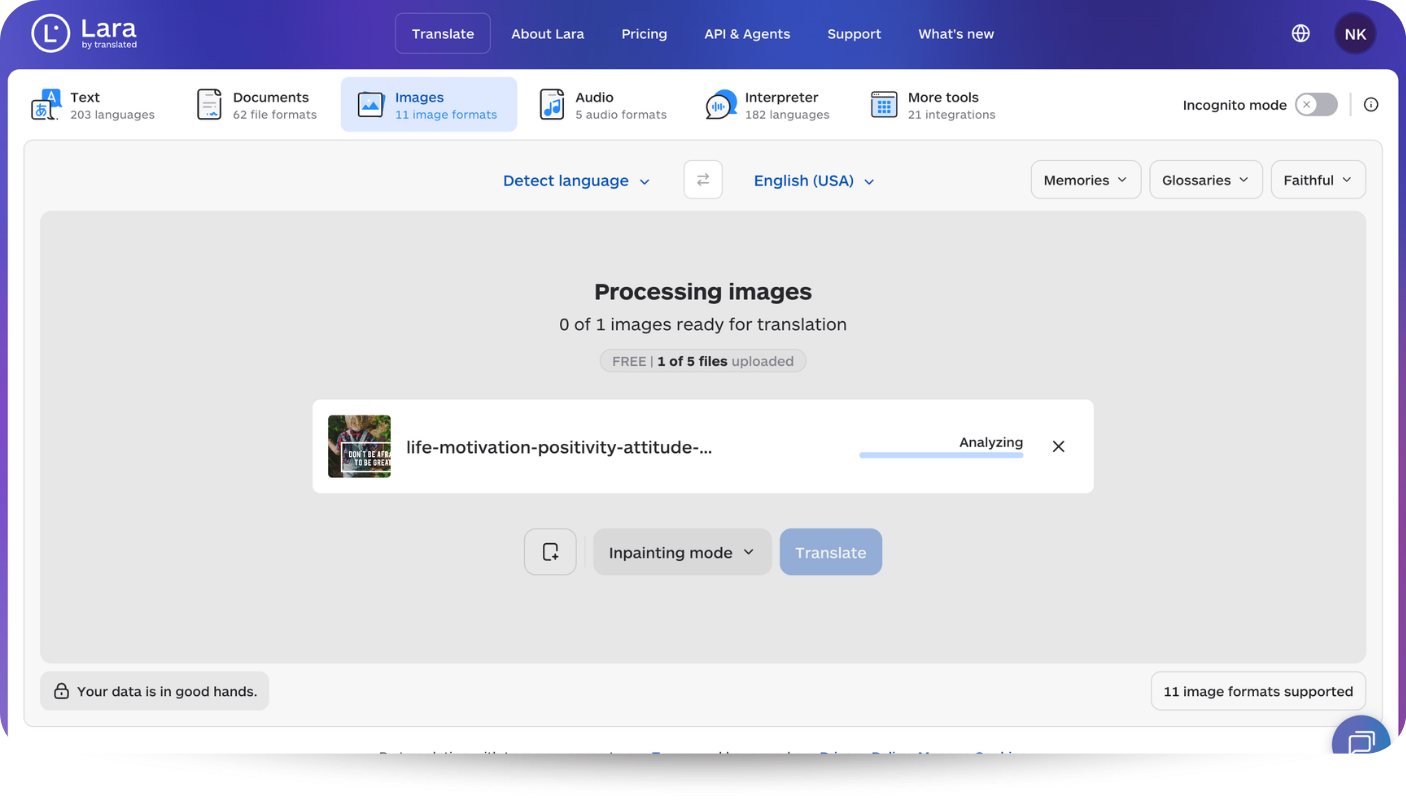Show Incognito mode info icon
The height and width of the screenshot is (810, 1406).
(1371, 105)
